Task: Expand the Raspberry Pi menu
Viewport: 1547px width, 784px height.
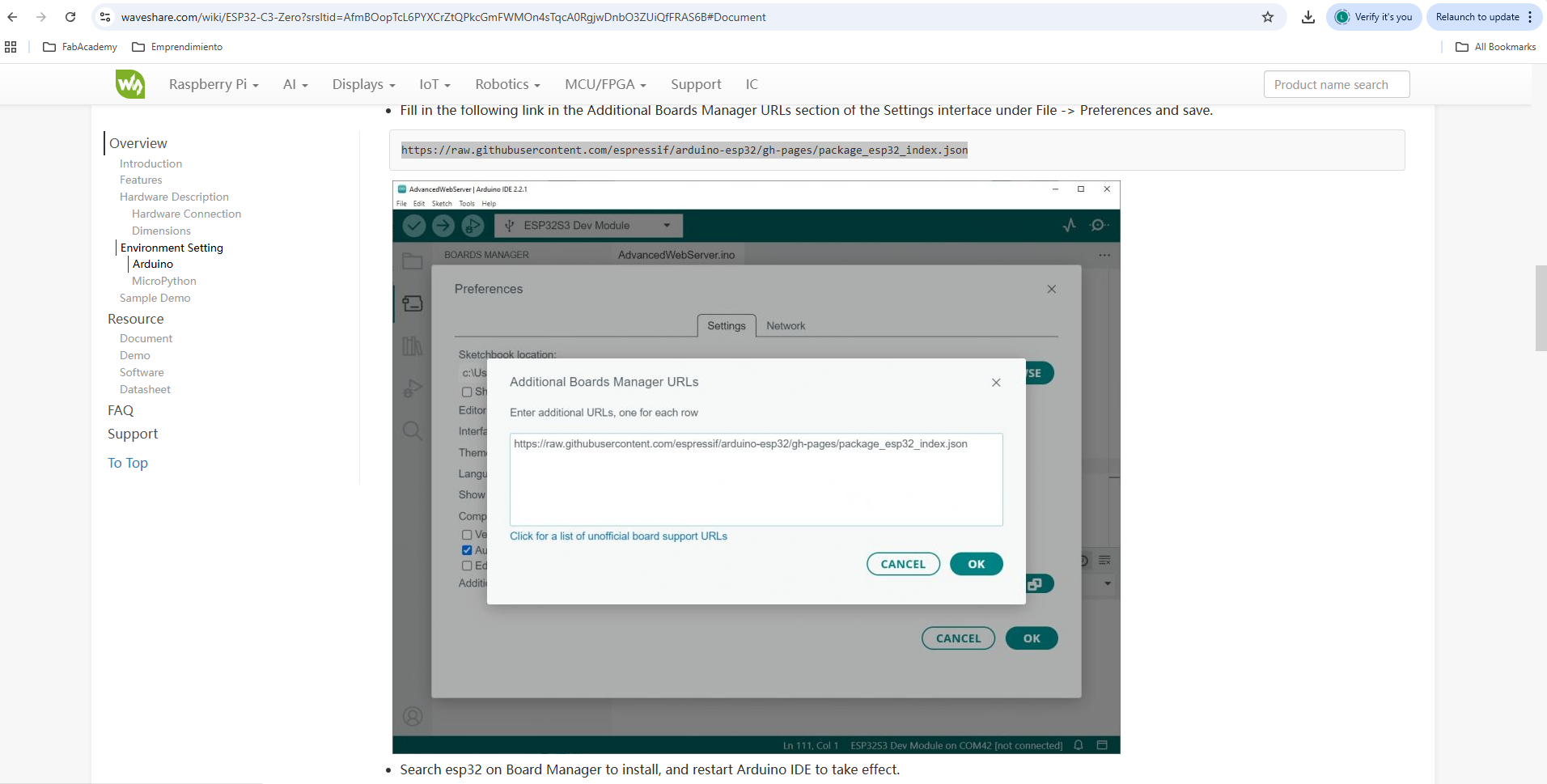Action: click(x=214, y=84)
